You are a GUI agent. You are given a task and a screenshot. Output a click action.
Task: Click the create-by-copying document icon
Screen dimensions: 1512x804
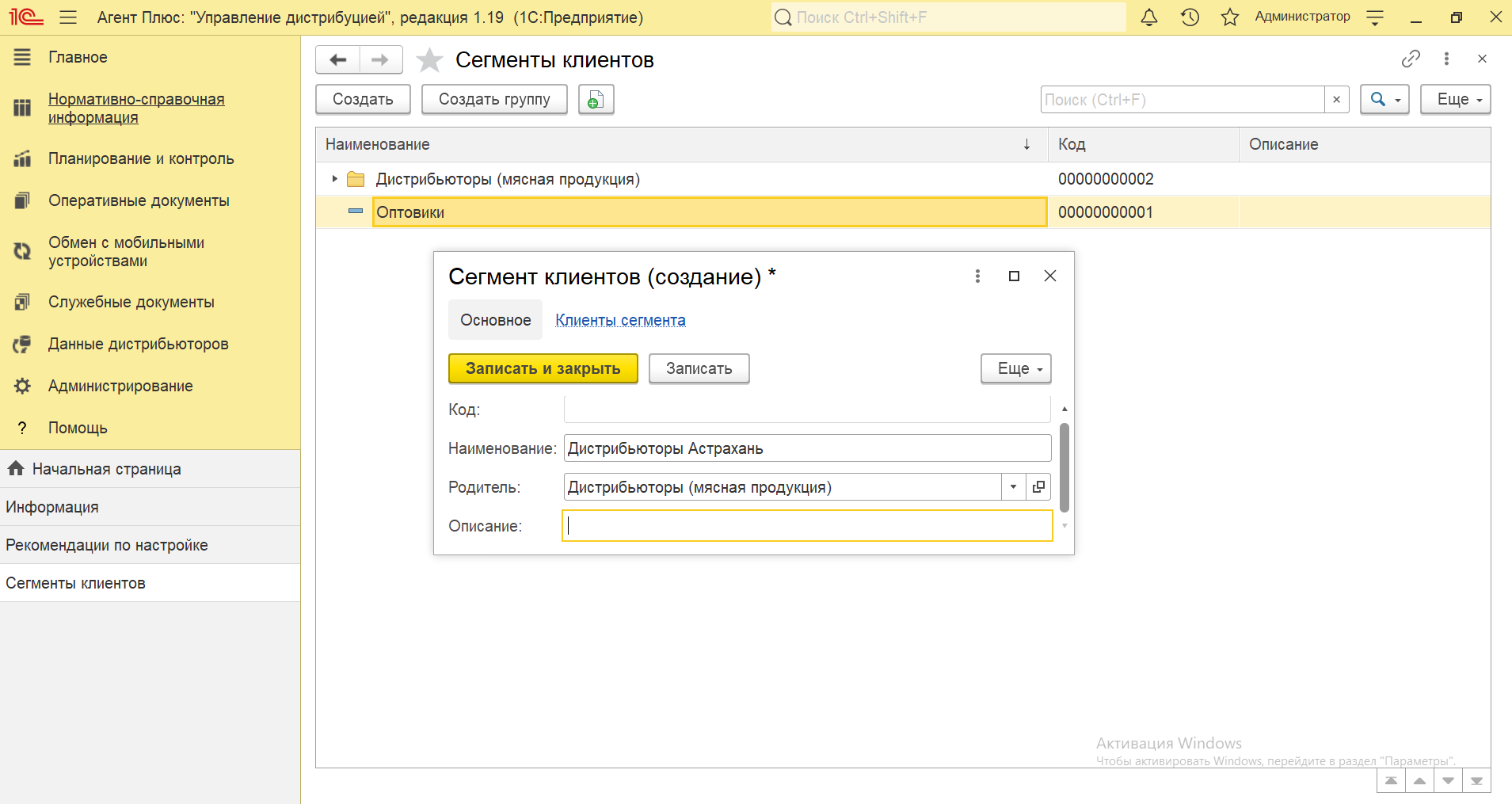596,100
